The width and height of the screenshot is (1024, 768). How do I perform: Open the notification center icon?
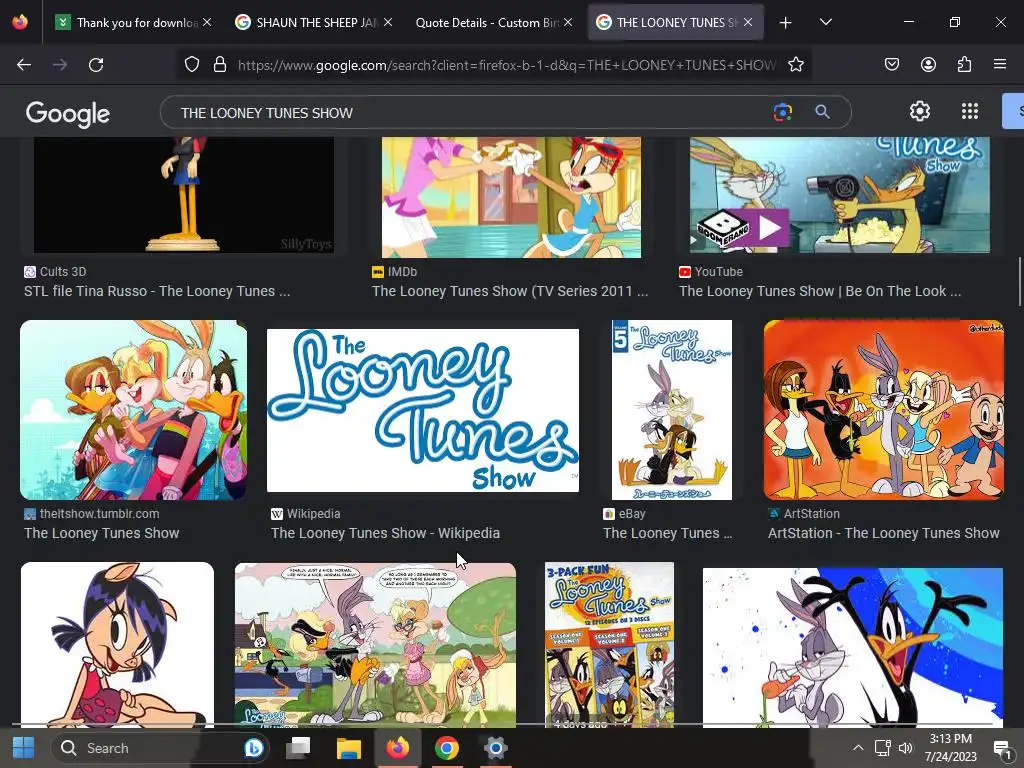coord(1002,748)
